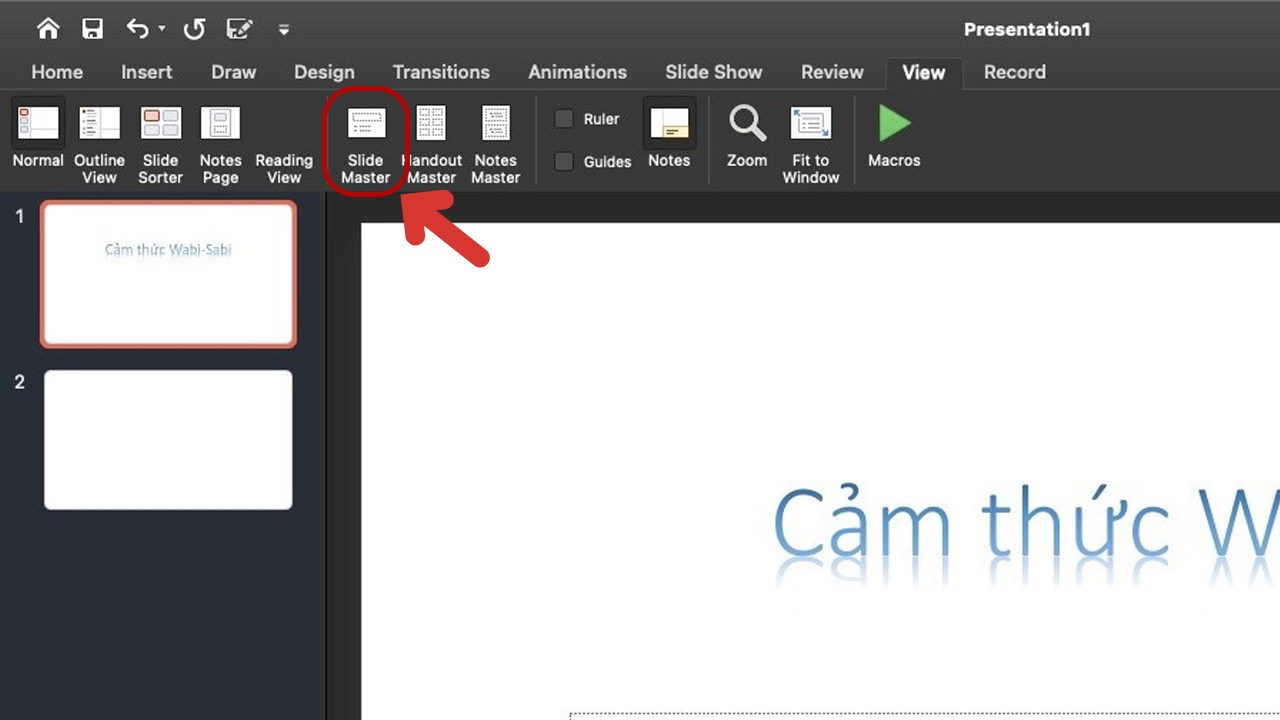Open Macros with the green play icon

894,137
